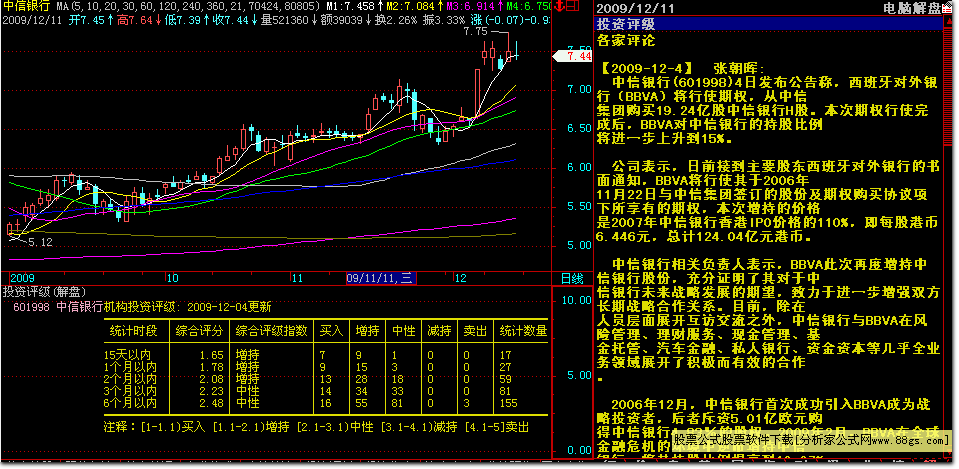Click the amplitude value 振3.33%
Viewport: 959px width, 469px height.
click(x=445, y=20)
